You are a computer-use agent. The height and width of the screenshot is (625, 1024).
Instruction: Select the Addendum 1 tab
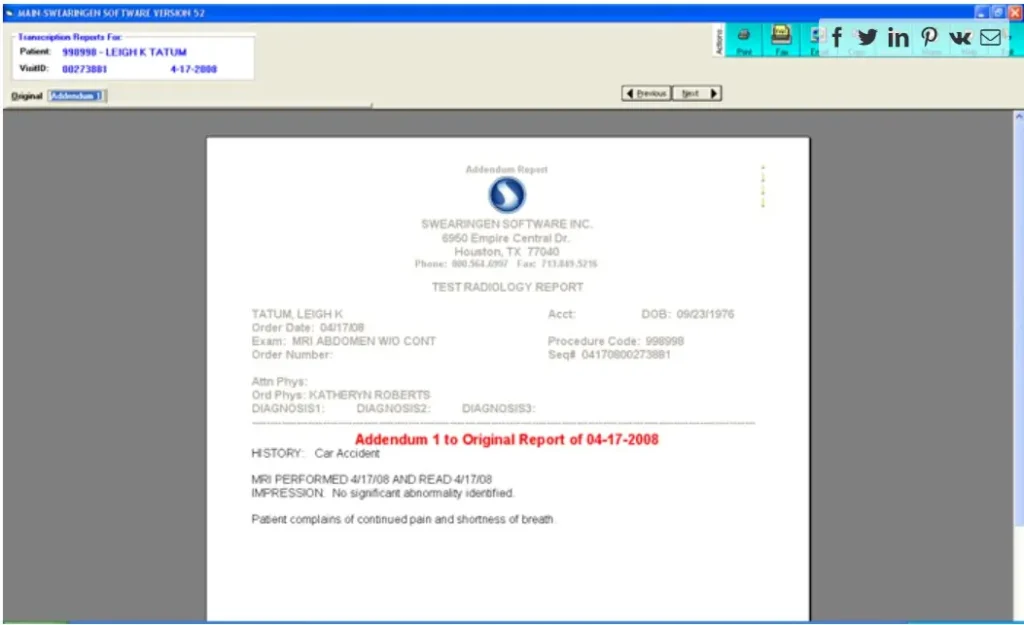coord(77,96)
